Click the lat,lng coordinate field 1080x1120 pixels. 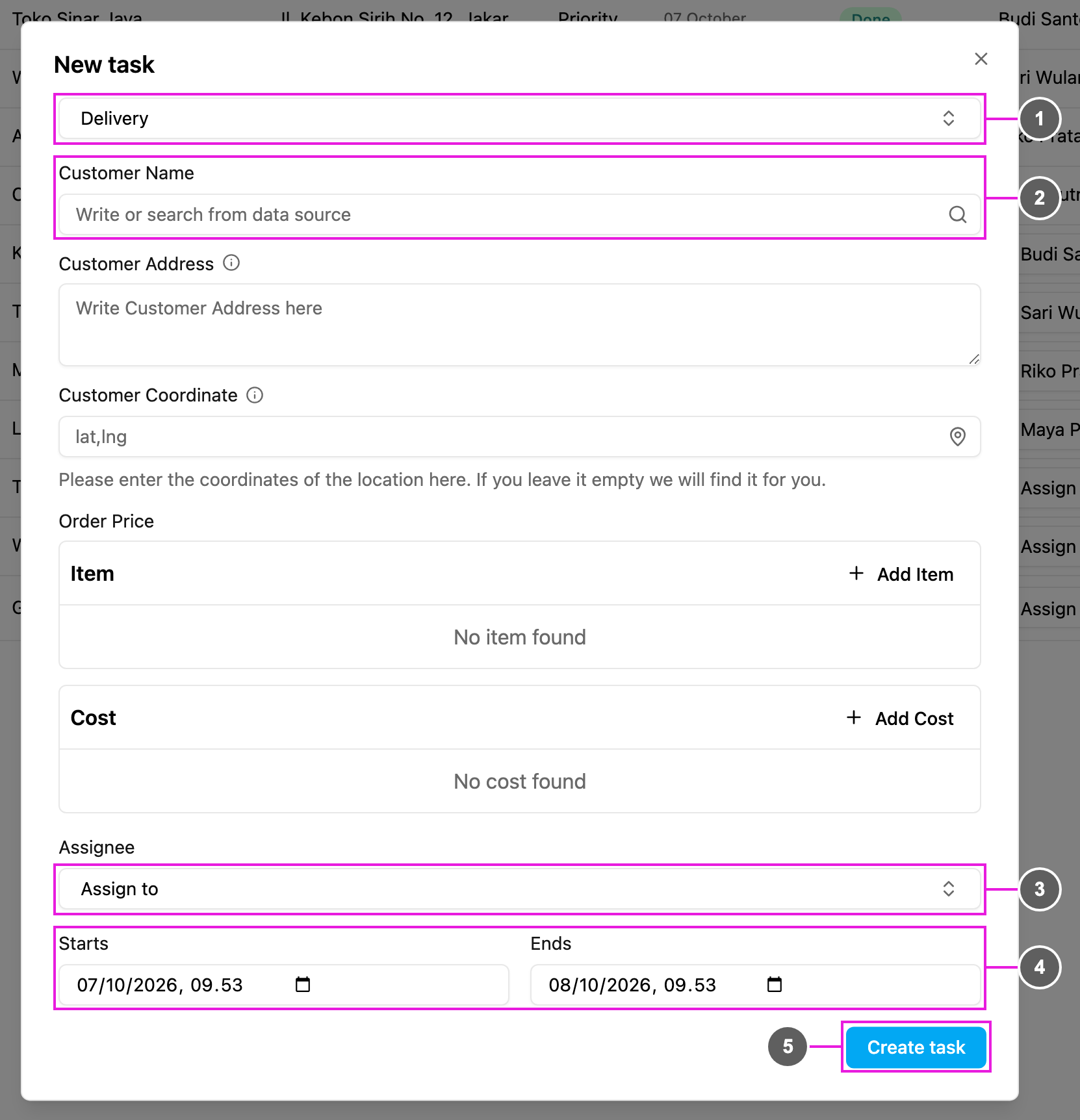click(519, 437)
